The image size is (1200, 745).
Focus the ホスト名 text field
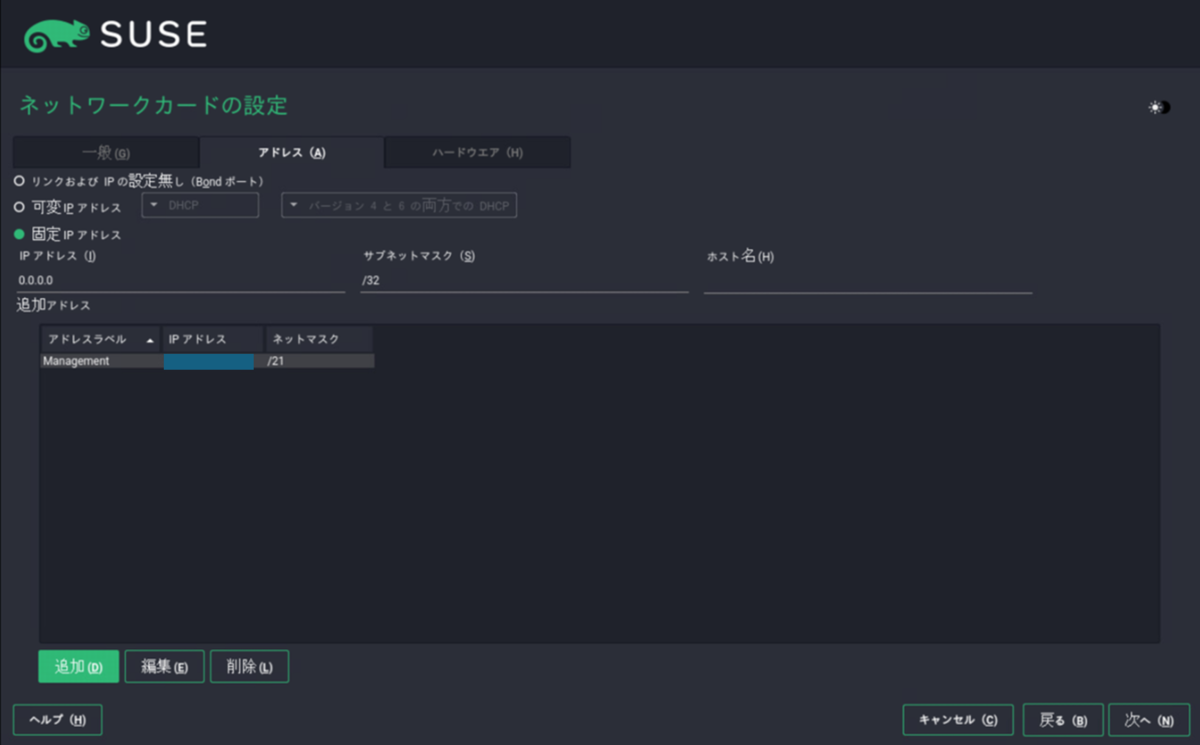click(868, 281)
